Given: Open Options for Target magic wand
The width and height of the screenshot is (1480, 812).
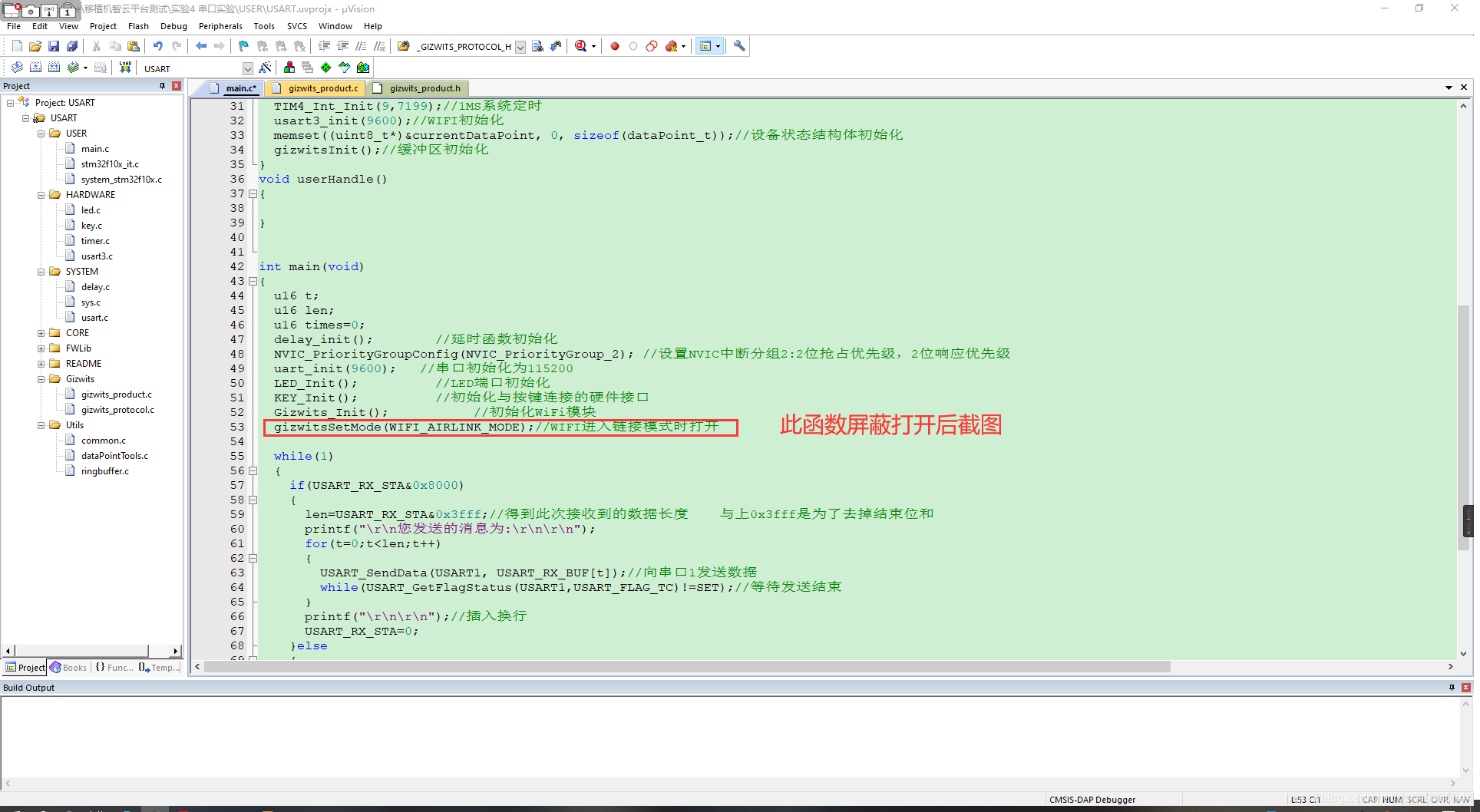Looking at the screenshot, I should pyautogui.click(x=265, y=68).
